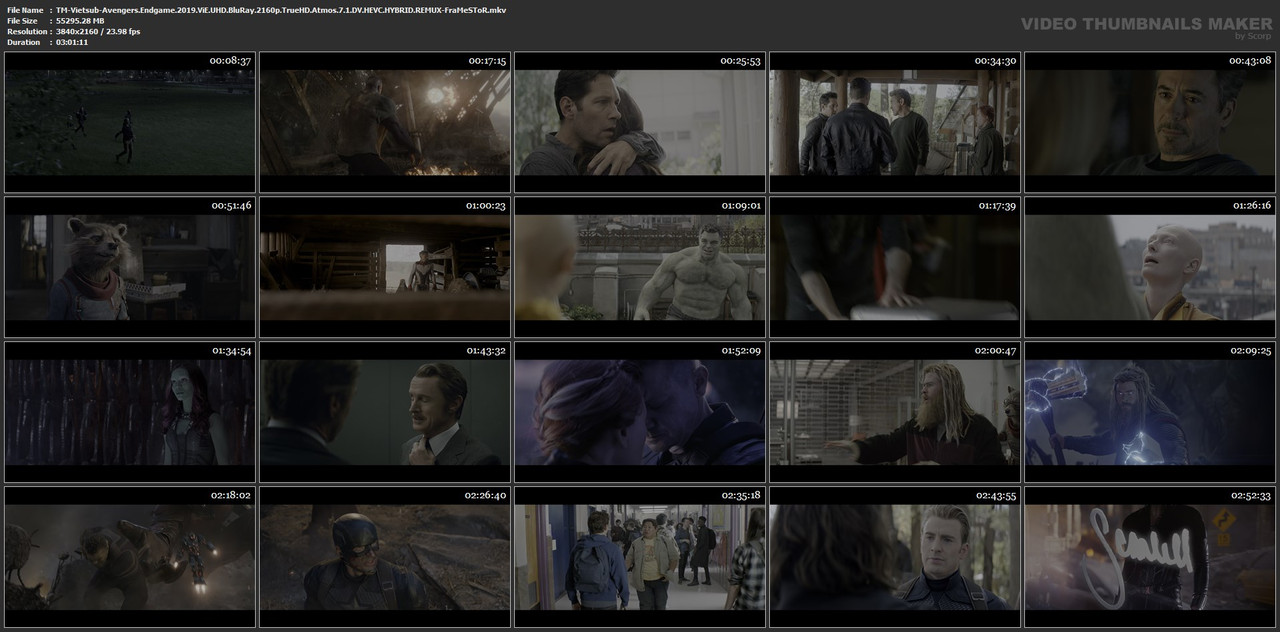Click the 01:34:54 timestamp label
Screen dimensions: 1280x632
click(x=231, y=350)
